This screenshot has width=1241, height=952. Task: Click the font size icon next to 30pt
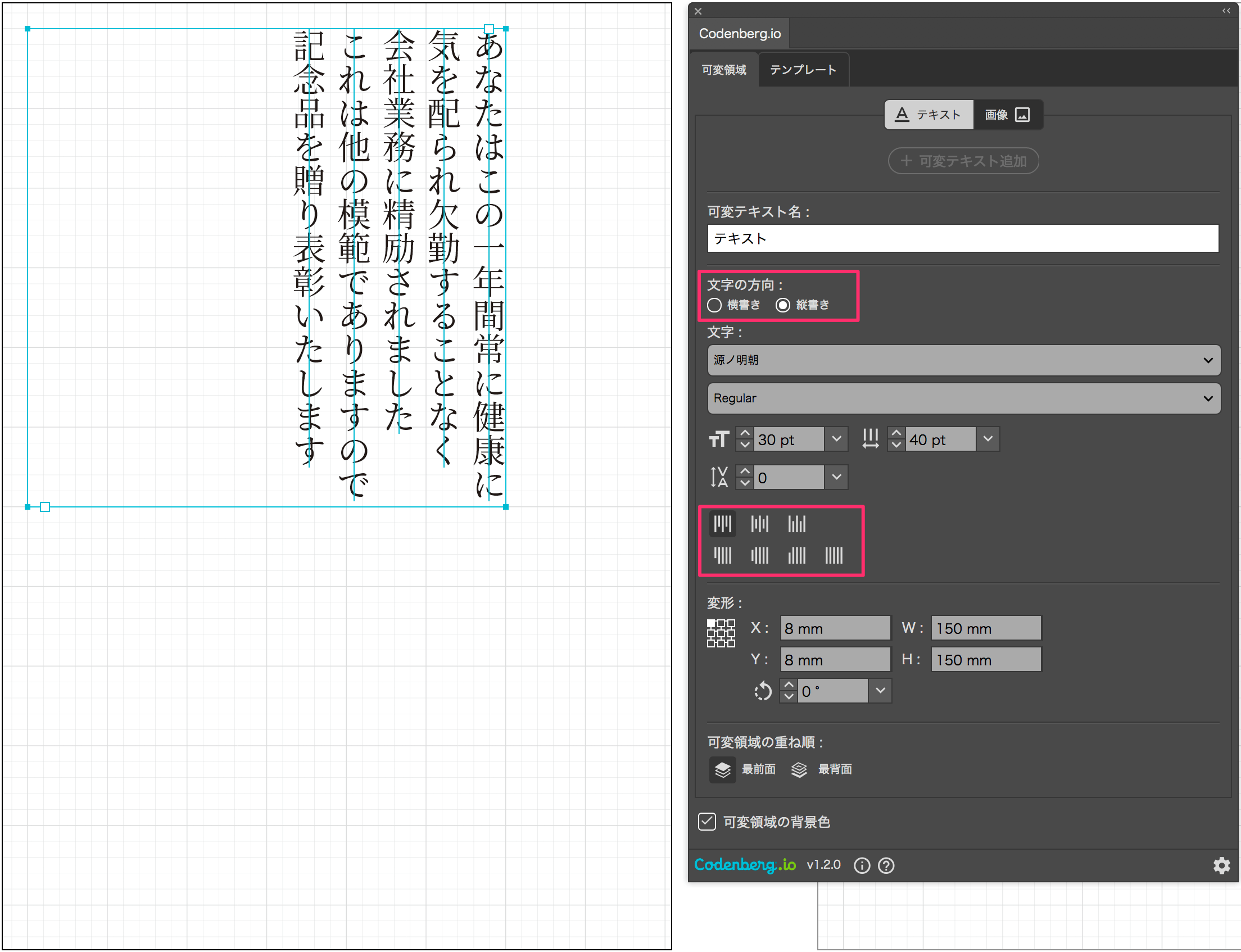coord(718,438)
